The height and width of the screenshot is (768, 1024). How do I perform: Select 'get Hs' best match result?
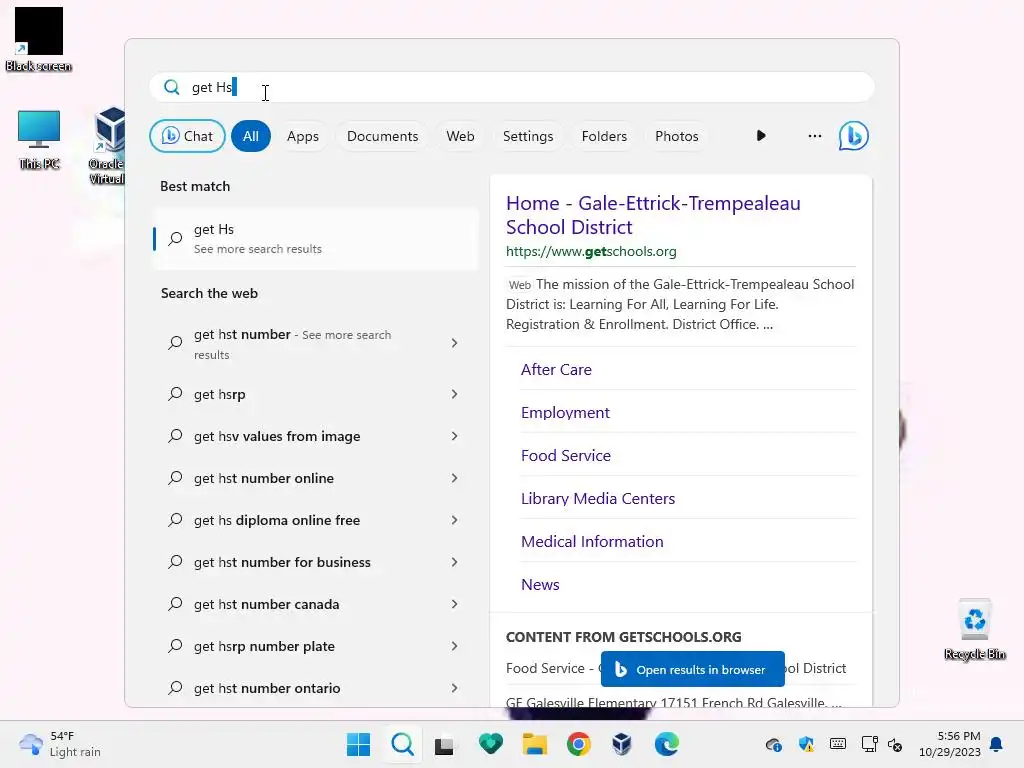316,238
